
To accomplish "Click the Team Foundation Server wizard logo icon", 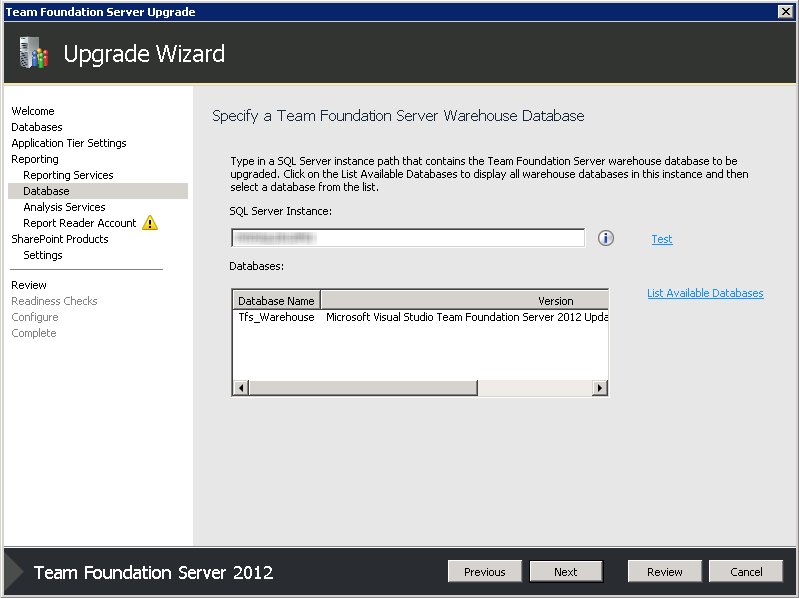I will tap(34, 52).
